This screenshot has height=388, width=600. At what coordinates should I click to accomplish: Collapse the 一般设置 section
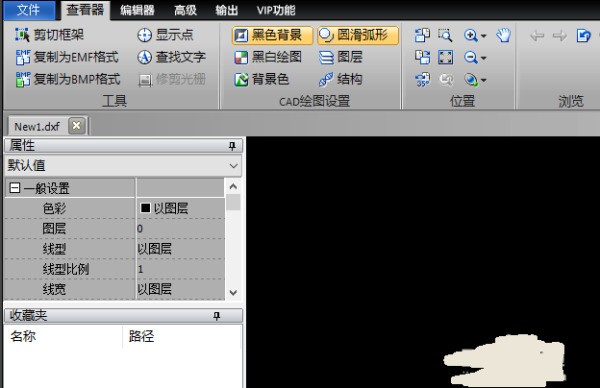(x=15, y=188)
